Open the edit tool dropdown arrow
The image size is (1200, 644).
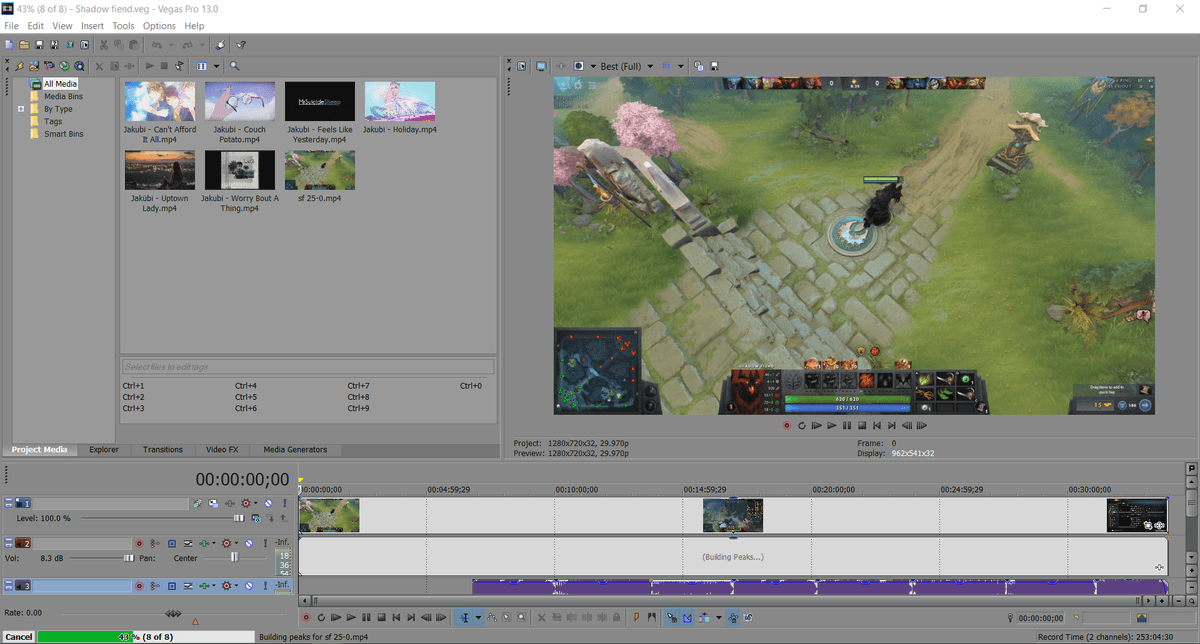(x=478, y=618)
